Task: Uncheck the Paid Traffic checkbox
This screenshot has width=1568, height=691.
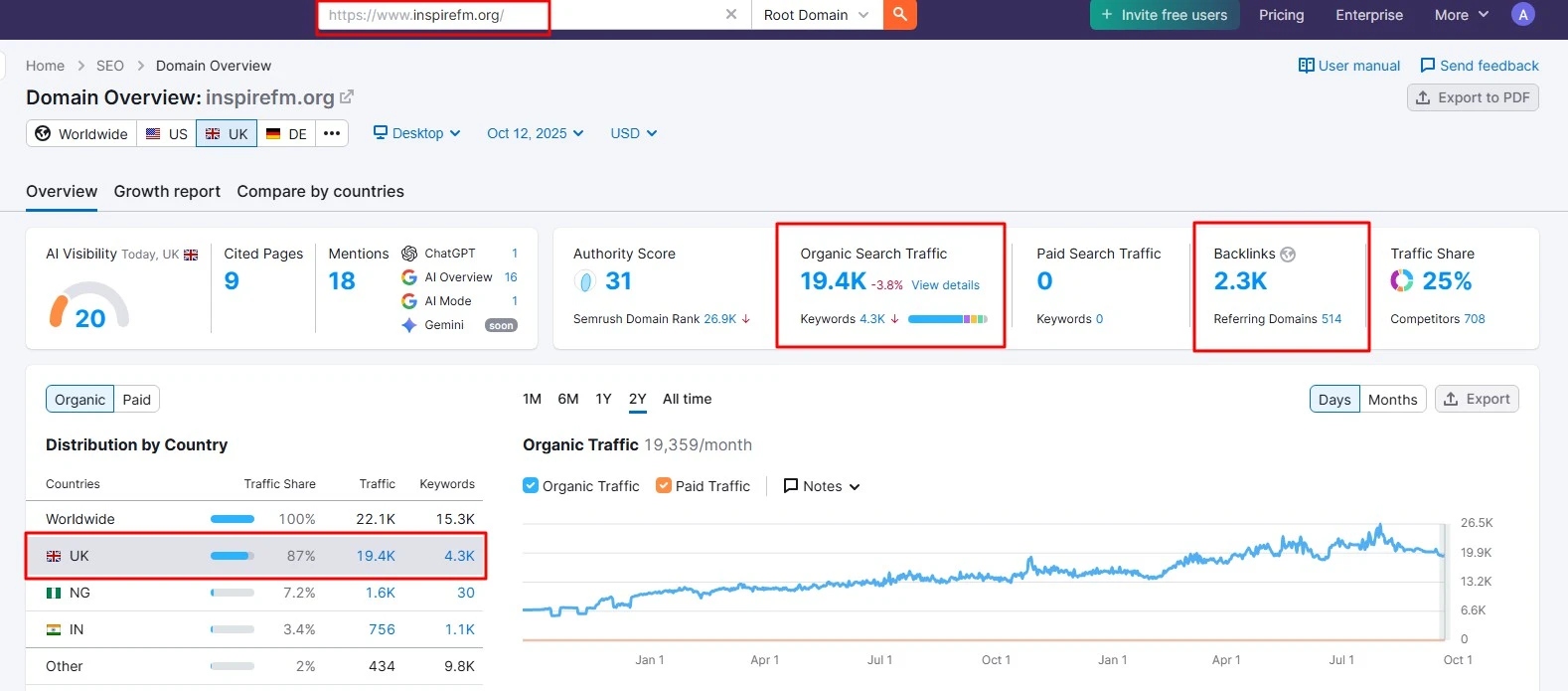Action: 664,486
